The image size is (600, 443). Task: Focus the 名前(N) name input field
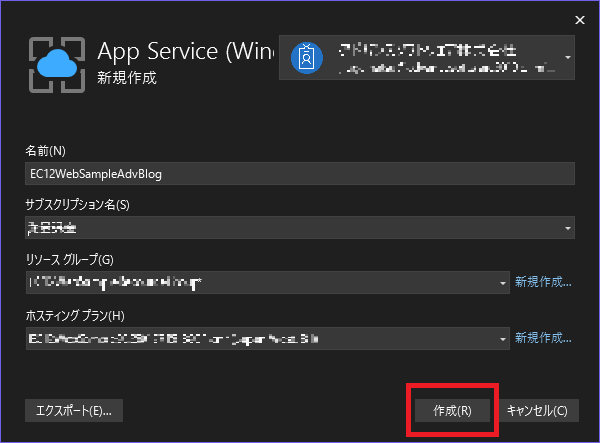(x=300, y=174)
